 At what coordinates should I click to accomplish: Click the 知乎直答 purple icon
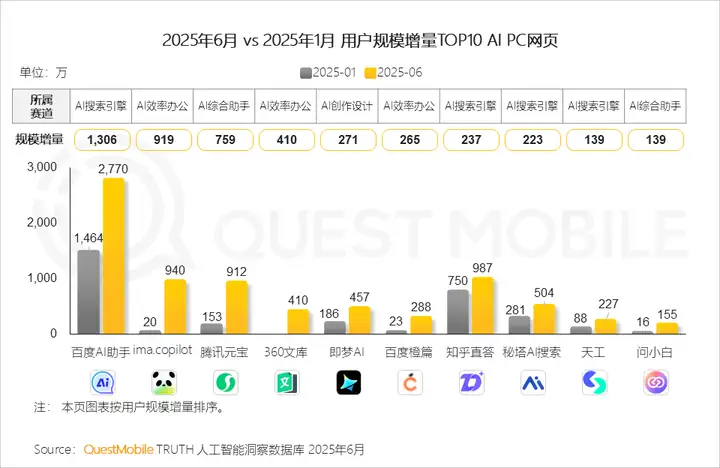pyautogui.click(x=472, y=383)
